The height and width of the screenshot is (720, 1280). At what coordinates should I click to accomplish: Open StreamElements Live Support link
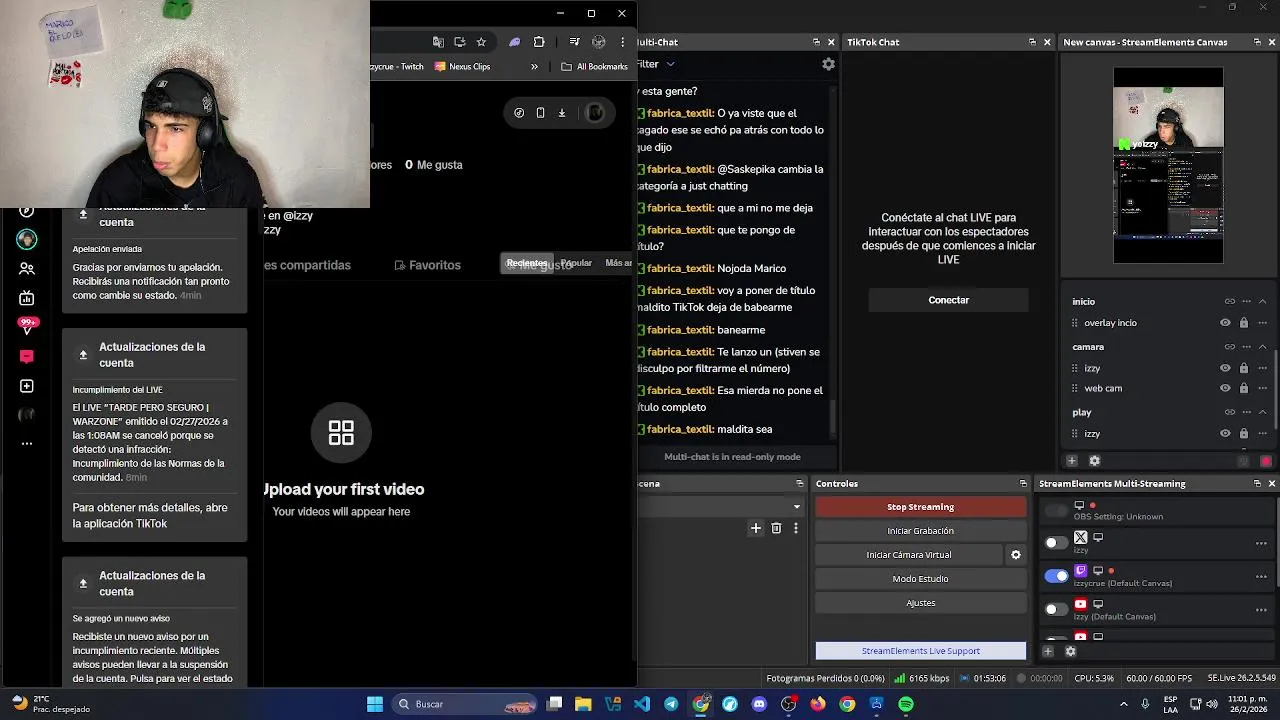pos(920,651)
